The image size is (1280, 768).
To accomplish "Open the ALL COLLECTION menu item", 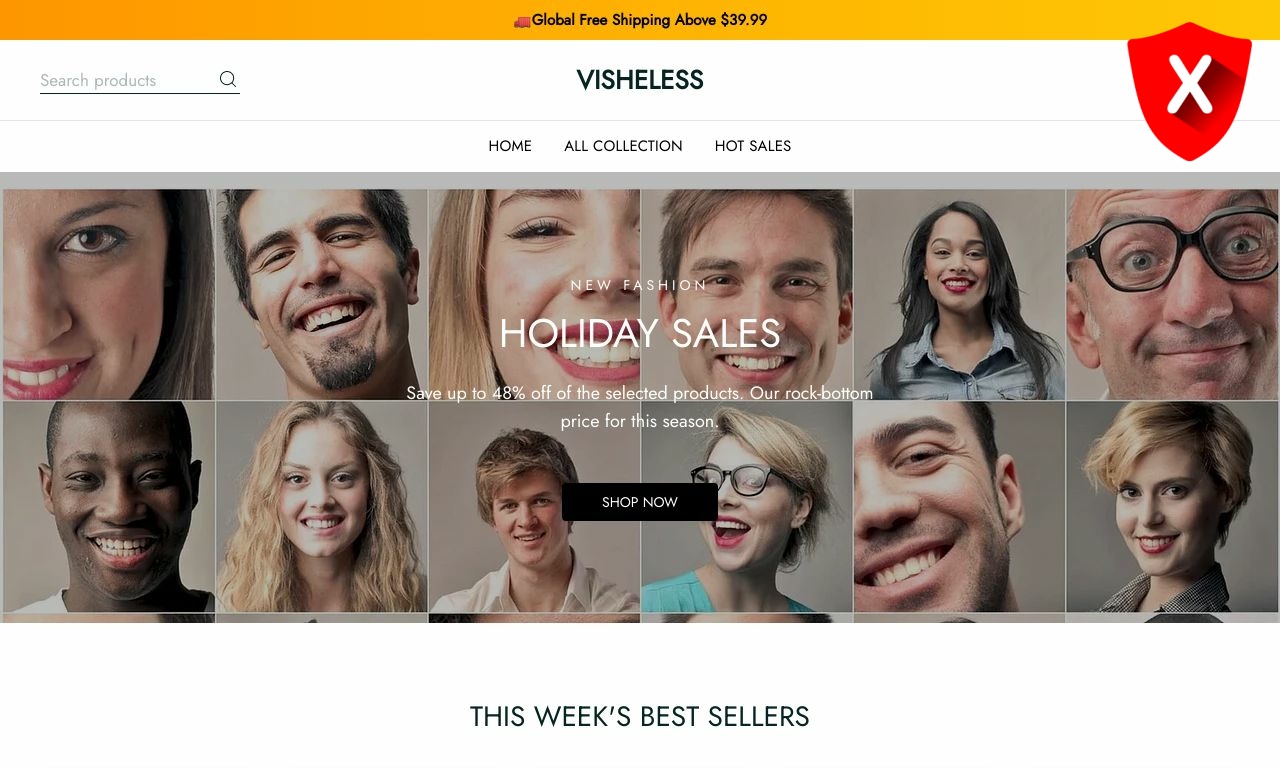I will click(x=623, y=146).
